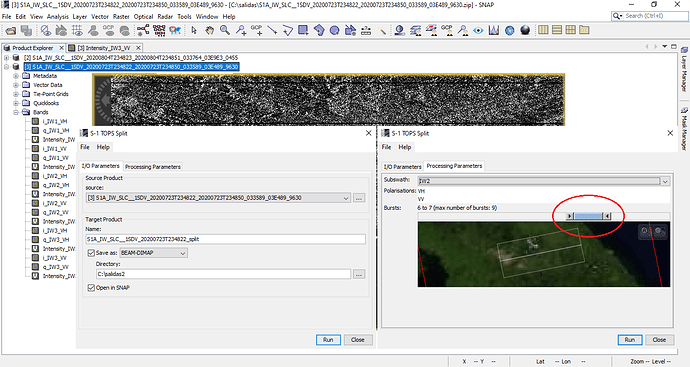Open the Mask Manager side panel
This screenshot has width=690, height=367.
click(x=684, y=129)
